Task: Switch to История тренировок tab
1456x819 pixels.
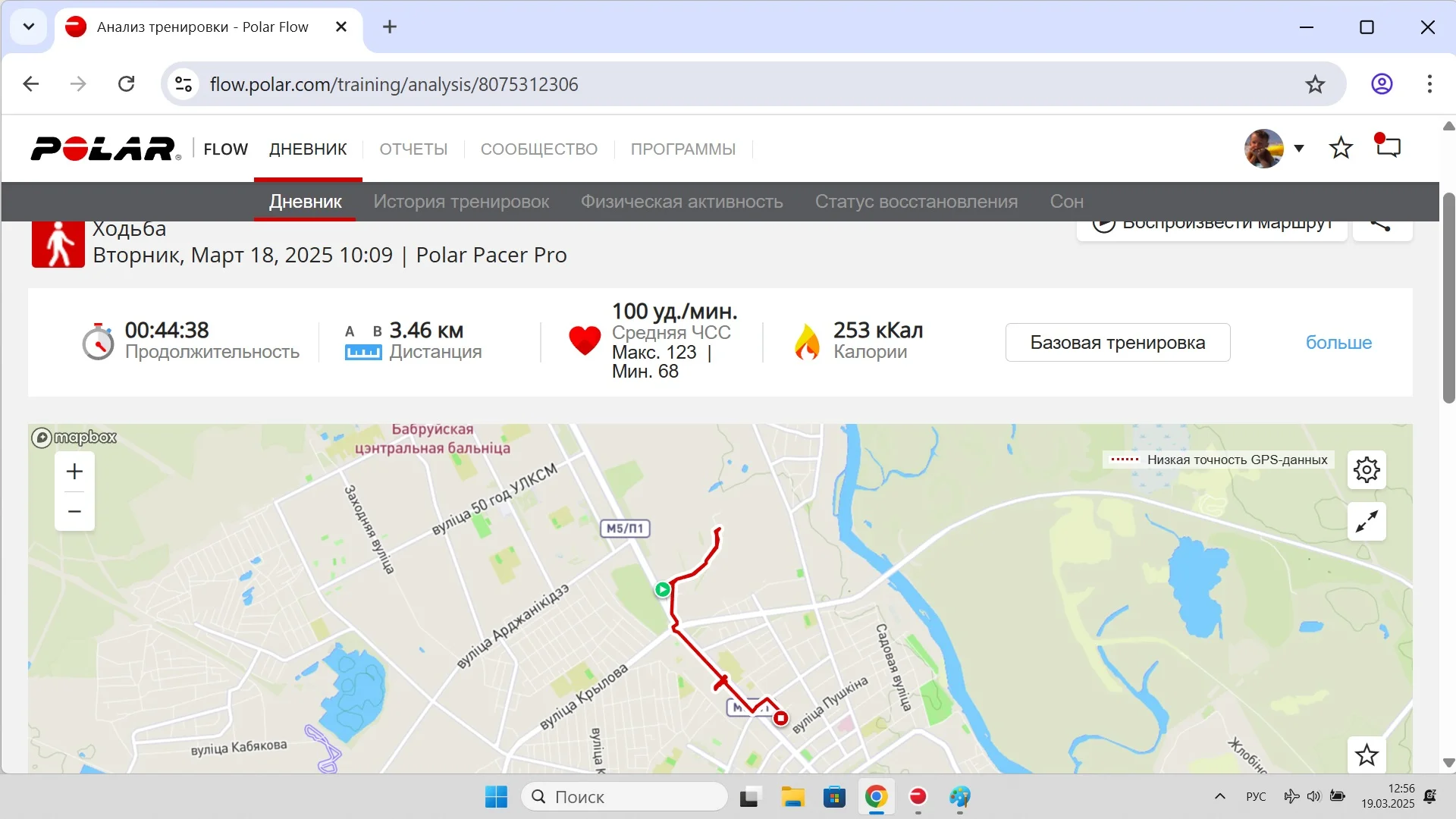Action: tap(461, 202)
